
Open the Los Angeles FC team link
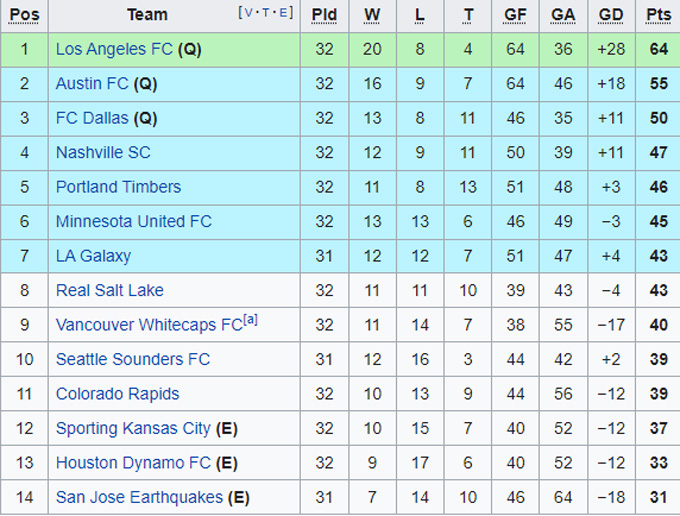pyautogui.click(x=114, y=49)
